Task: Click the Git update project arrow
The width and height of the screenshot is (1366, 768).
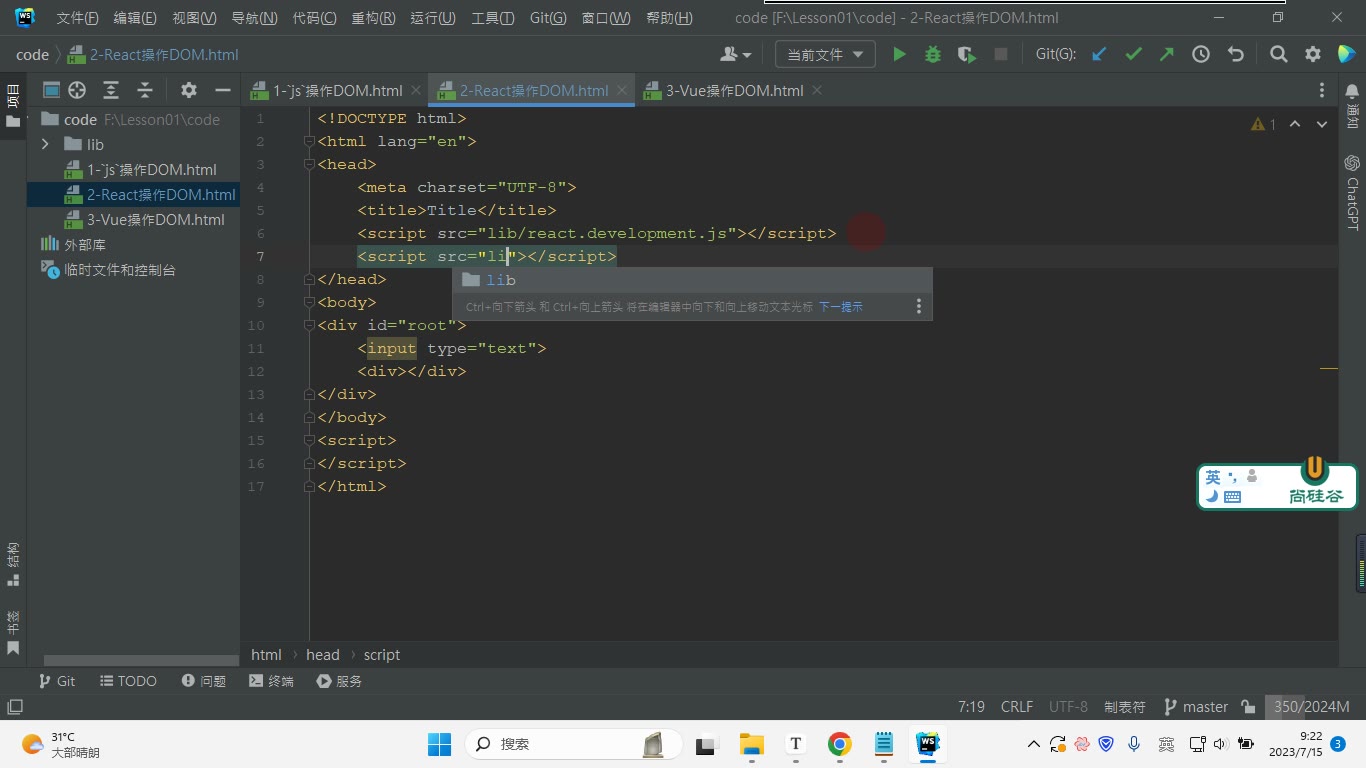Action: [1099, 55]
